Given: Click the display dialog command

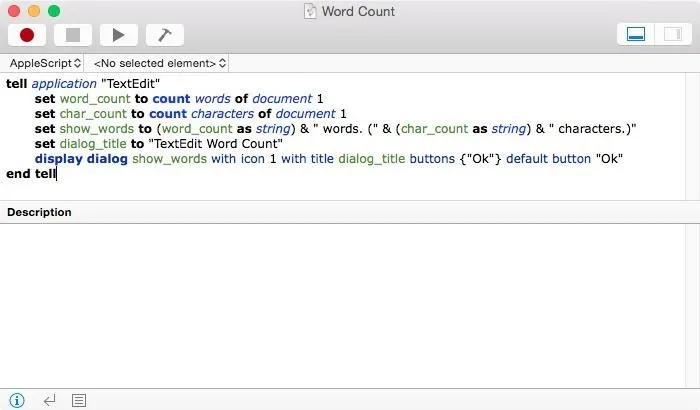Looking at the screenshot, I should (x=81, y=159).
